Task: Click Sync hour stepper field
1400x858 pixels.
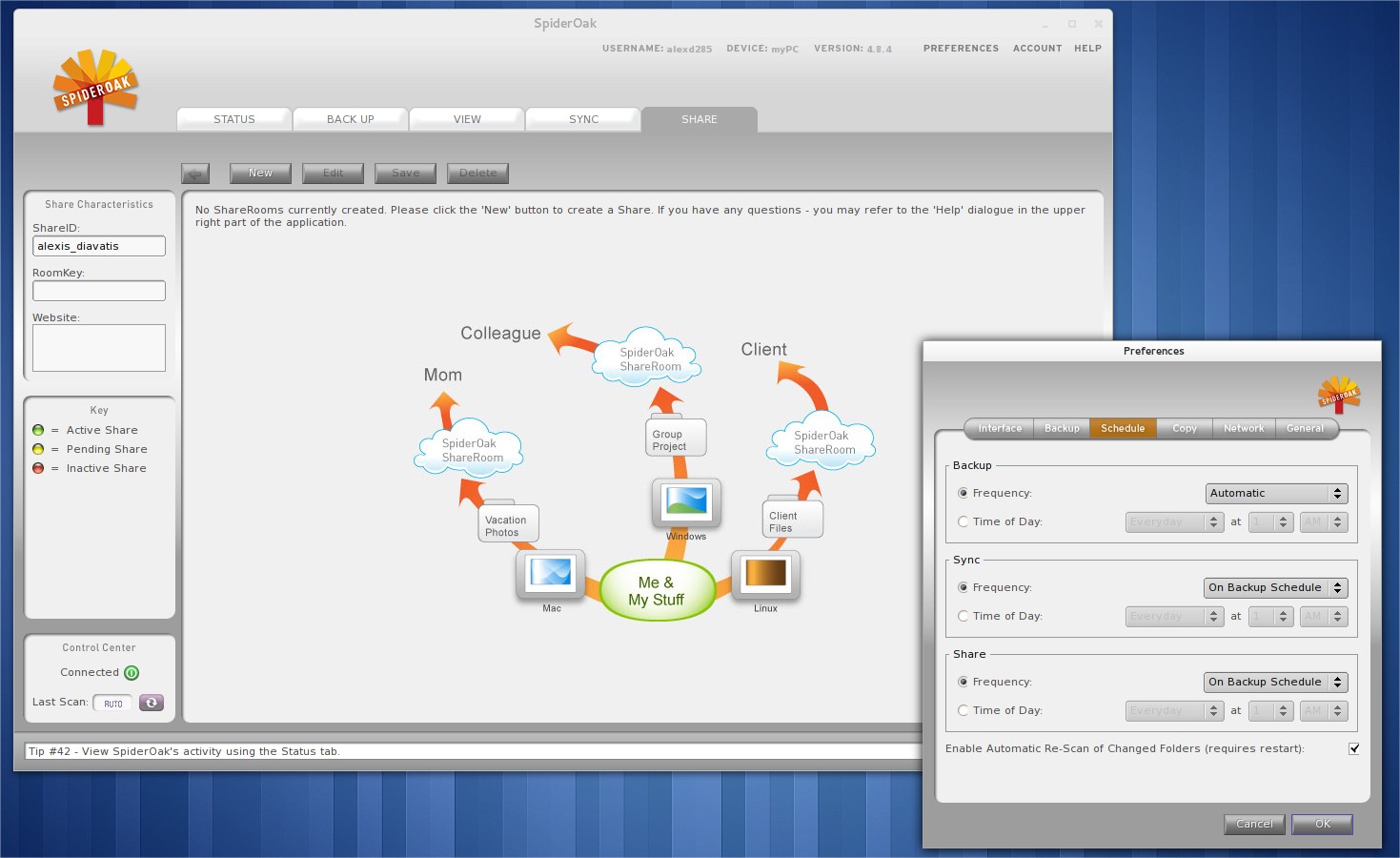Action: (1270, 616)
